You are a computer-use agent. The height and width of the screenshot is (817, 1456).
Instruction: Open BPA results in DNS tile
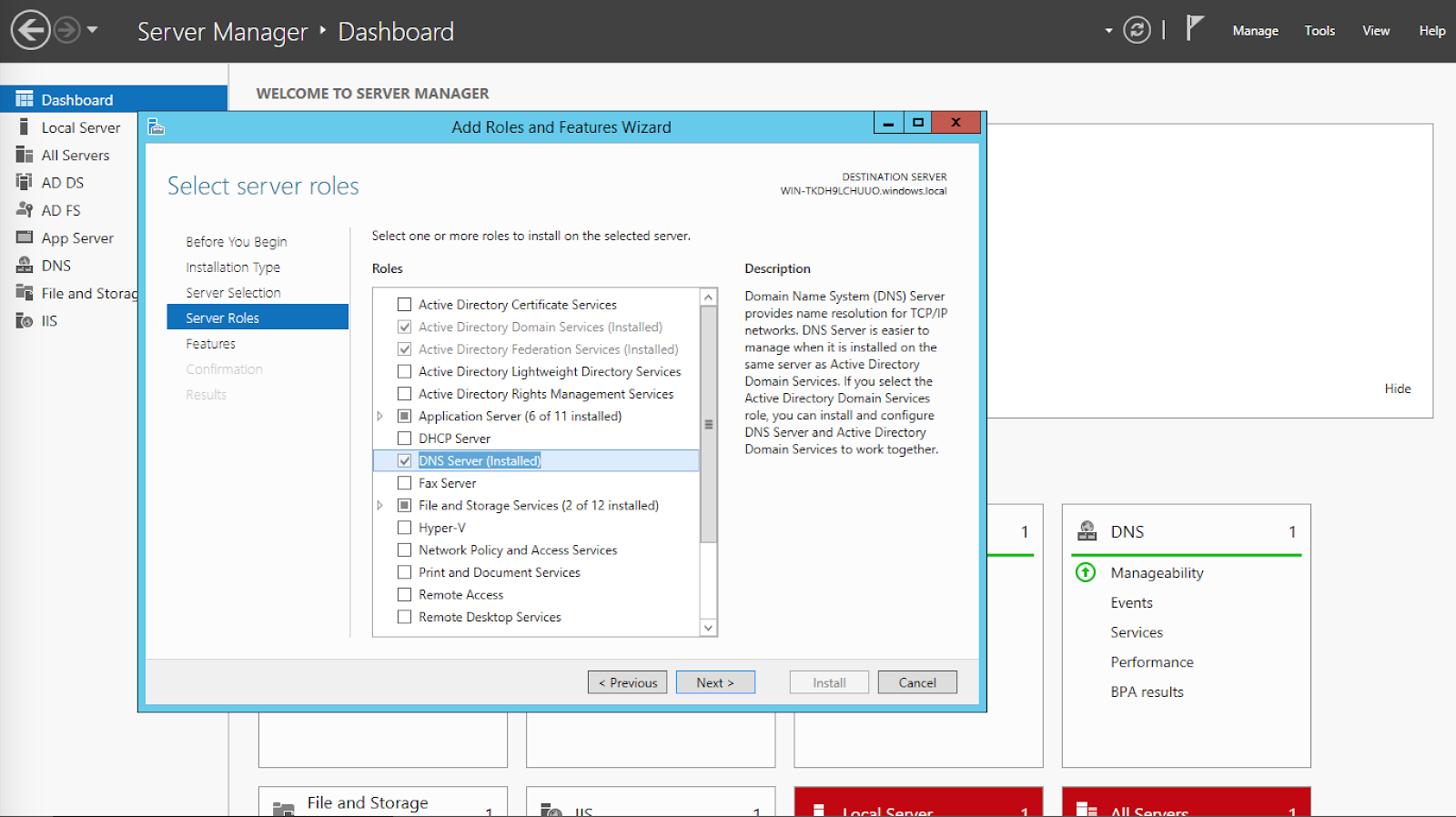click(x=1147, y=691)
